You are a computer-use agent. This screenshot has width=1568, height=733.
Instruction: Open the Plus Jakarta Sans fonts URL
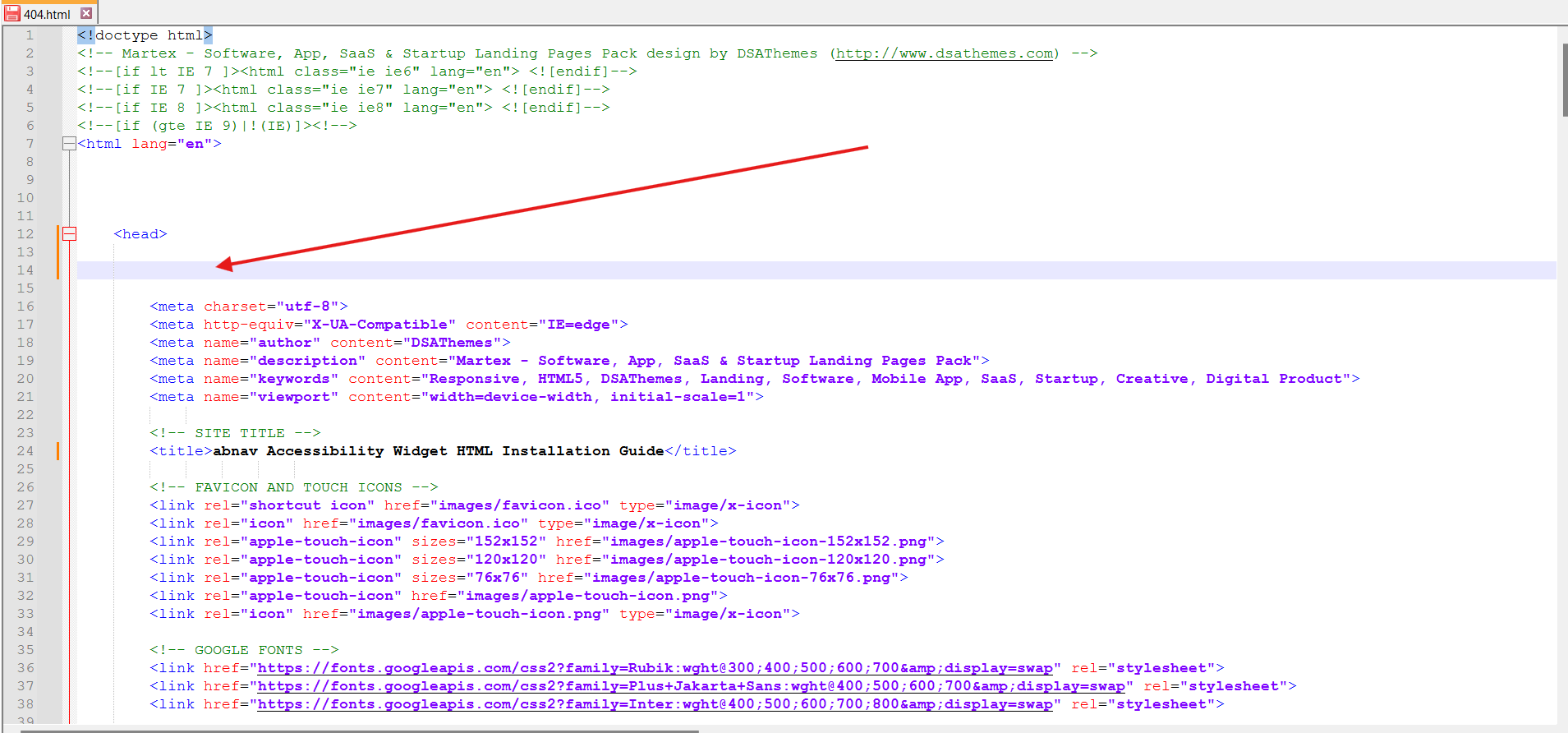click(x=690, y=686)
